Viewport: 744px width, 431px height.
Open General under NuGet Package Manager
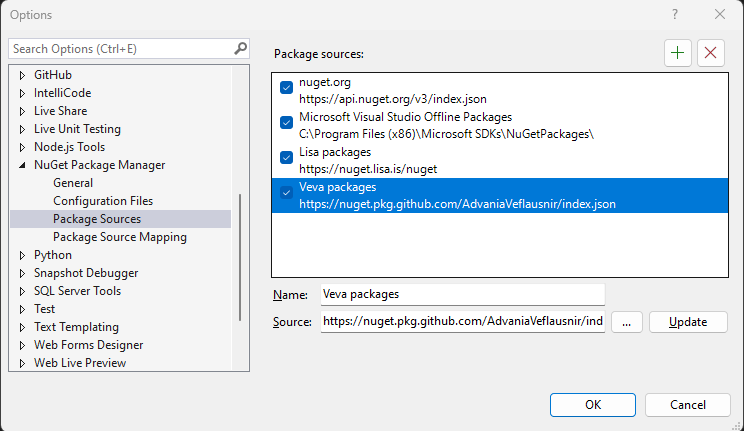pos(73,183)
